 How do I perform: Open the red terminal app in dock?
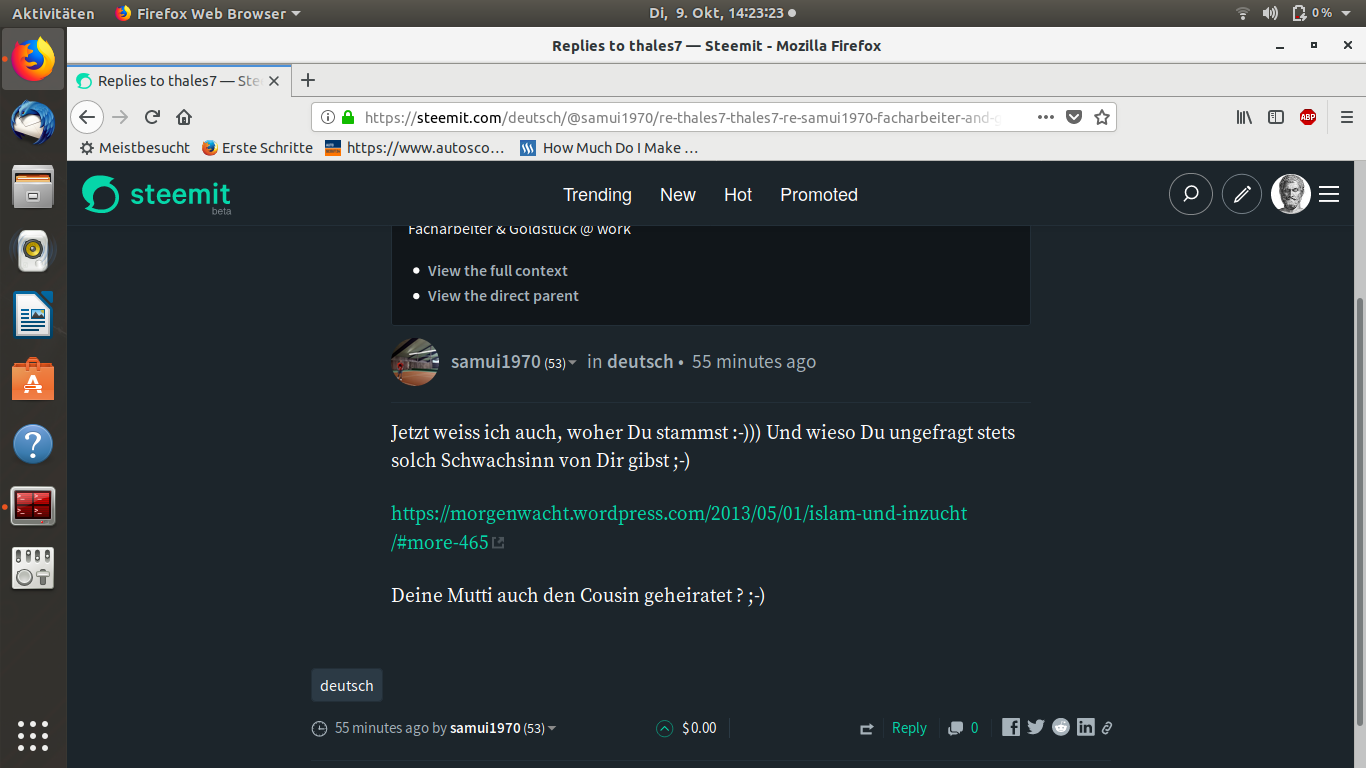tap(33, 507)
